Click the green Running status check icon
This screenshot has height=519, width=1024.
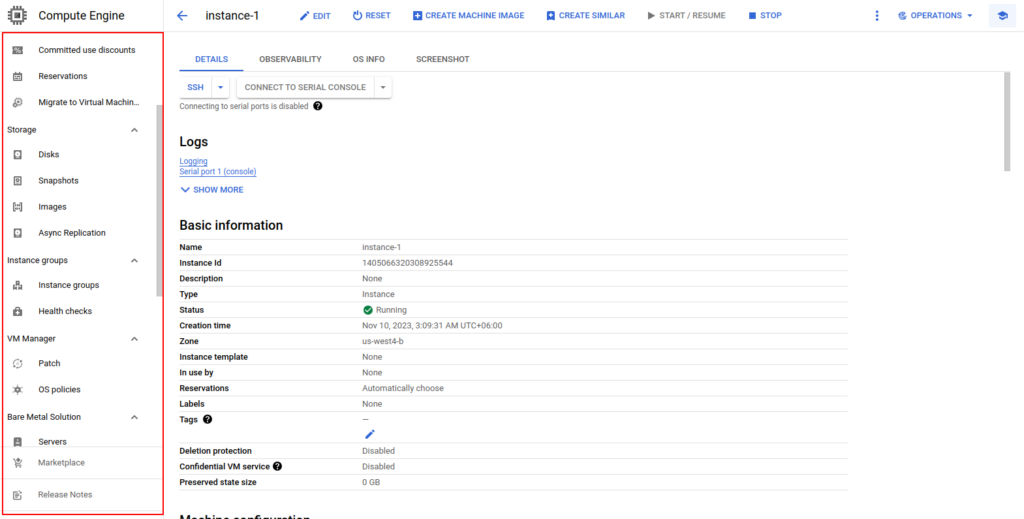pyautogui.click(x=368, y=310)
